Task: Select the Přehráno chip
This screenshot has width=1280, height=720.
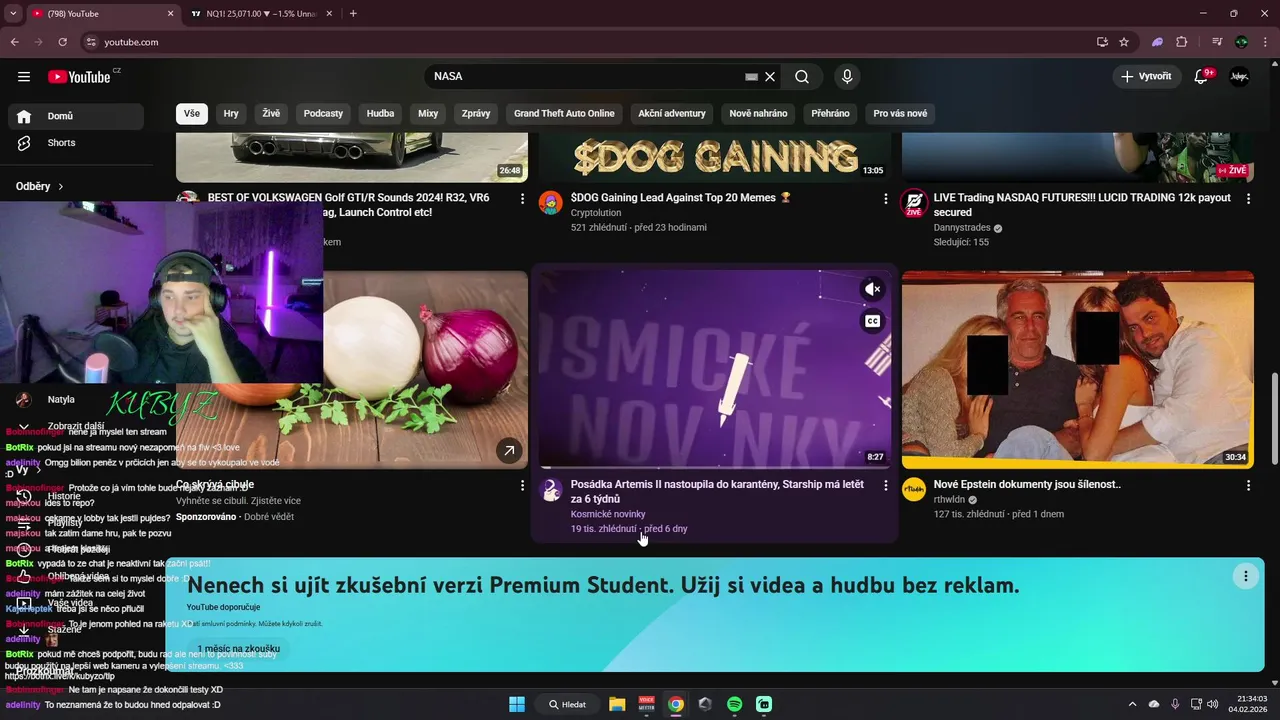Action: [830, 114]
